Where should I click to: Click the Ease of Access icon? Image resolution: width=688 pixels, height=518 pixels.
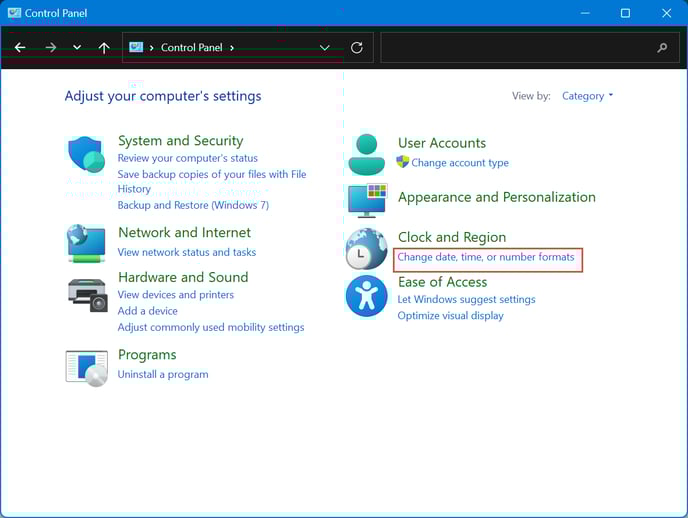pos(366,296)
